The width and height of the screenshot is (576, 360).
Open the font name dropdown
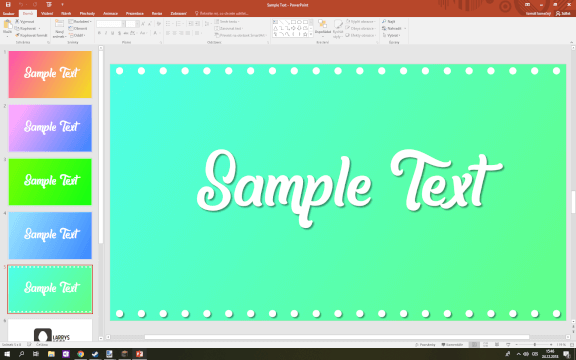[x=123, y=24]
